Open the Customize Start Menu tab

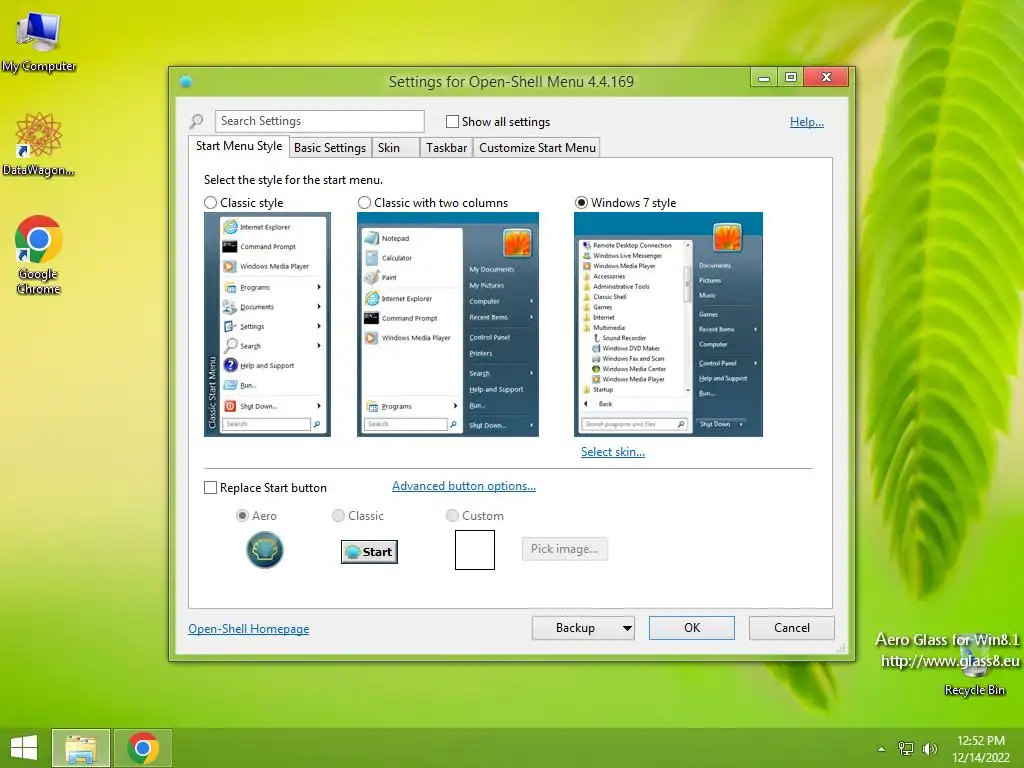click(x=537, y=148)
